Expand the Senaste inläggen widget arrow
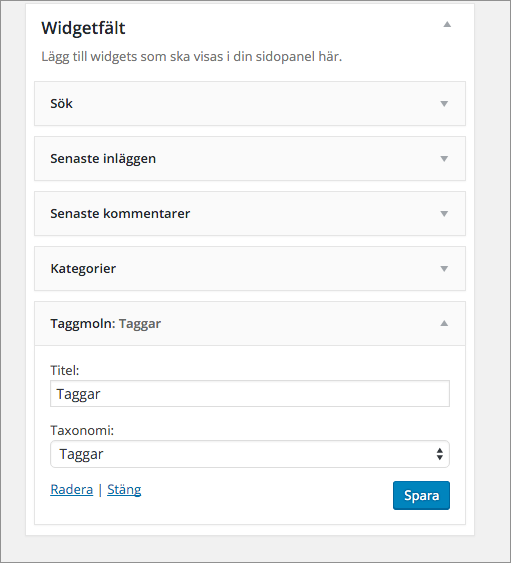 pos(444,159)
